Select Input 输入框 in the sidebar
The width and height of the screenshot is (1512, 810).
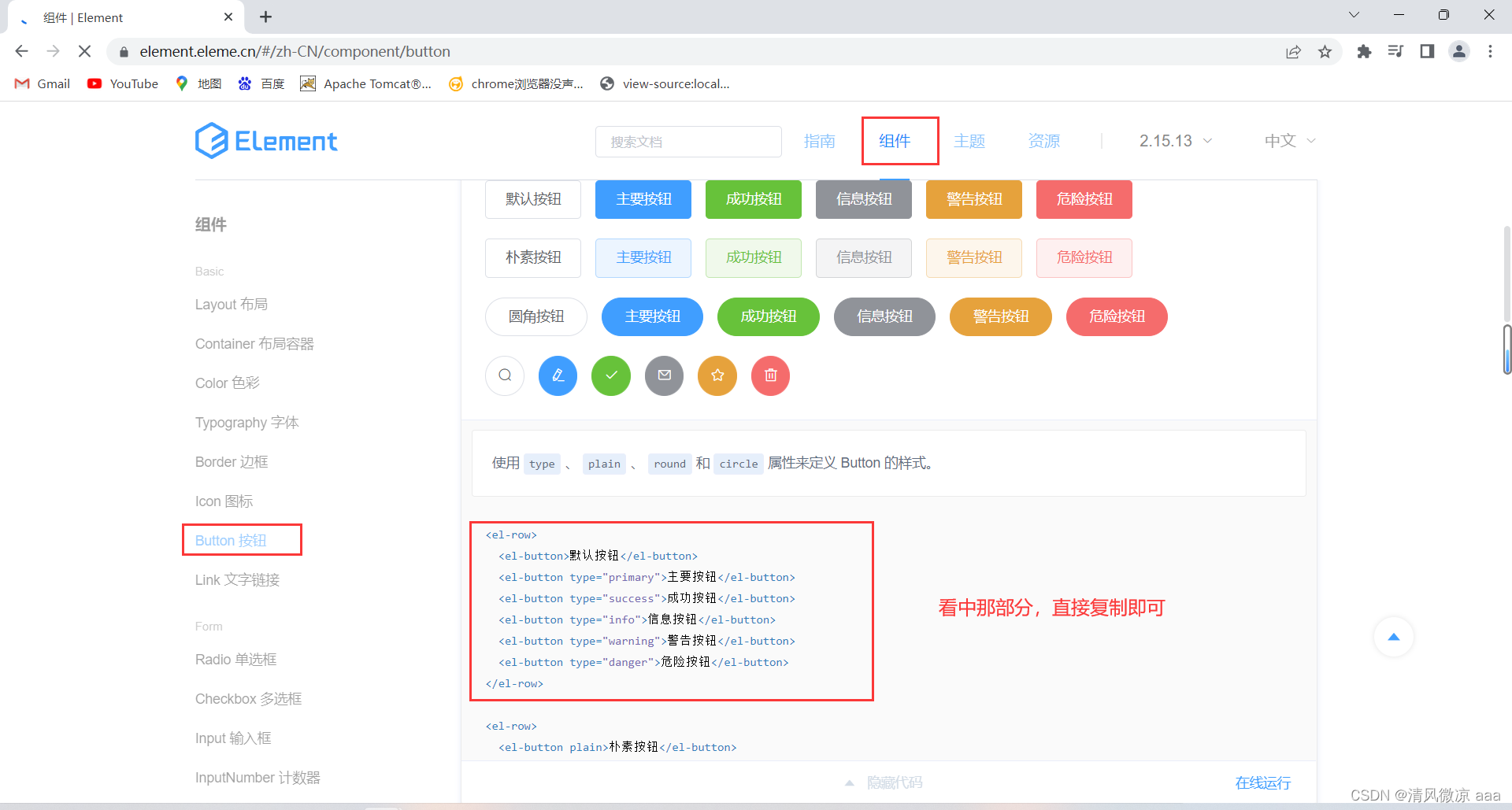coord(233,738)
